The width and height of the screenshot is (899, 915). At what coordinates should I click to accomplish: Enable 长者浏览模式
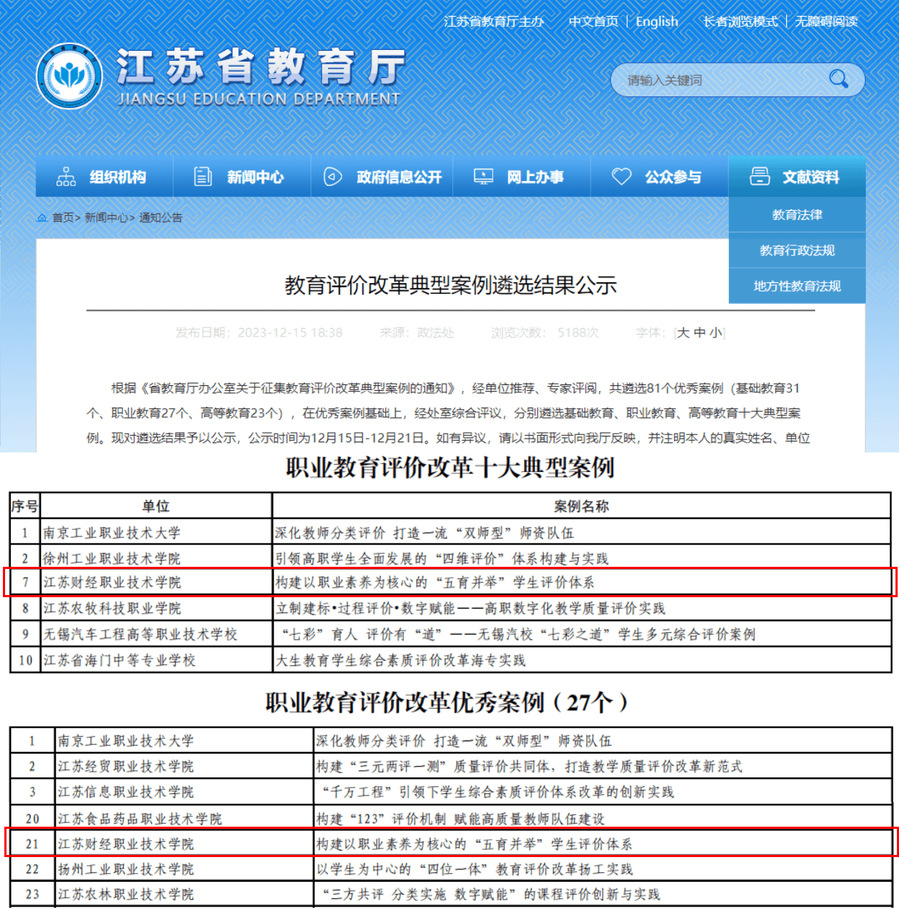point(740,22)
